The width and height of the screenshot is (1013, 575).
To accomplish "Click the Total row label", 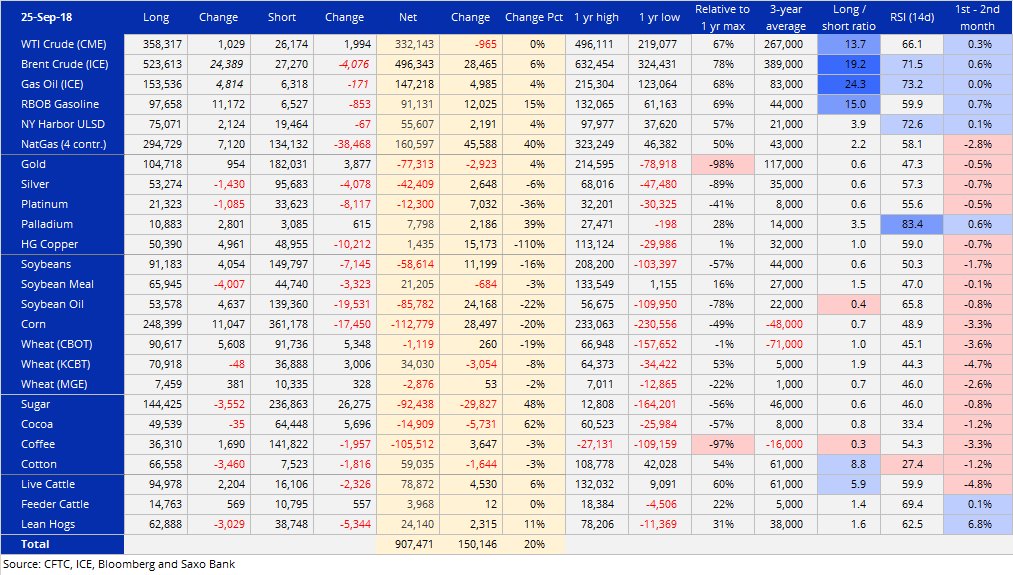I will tap(35, 544).
